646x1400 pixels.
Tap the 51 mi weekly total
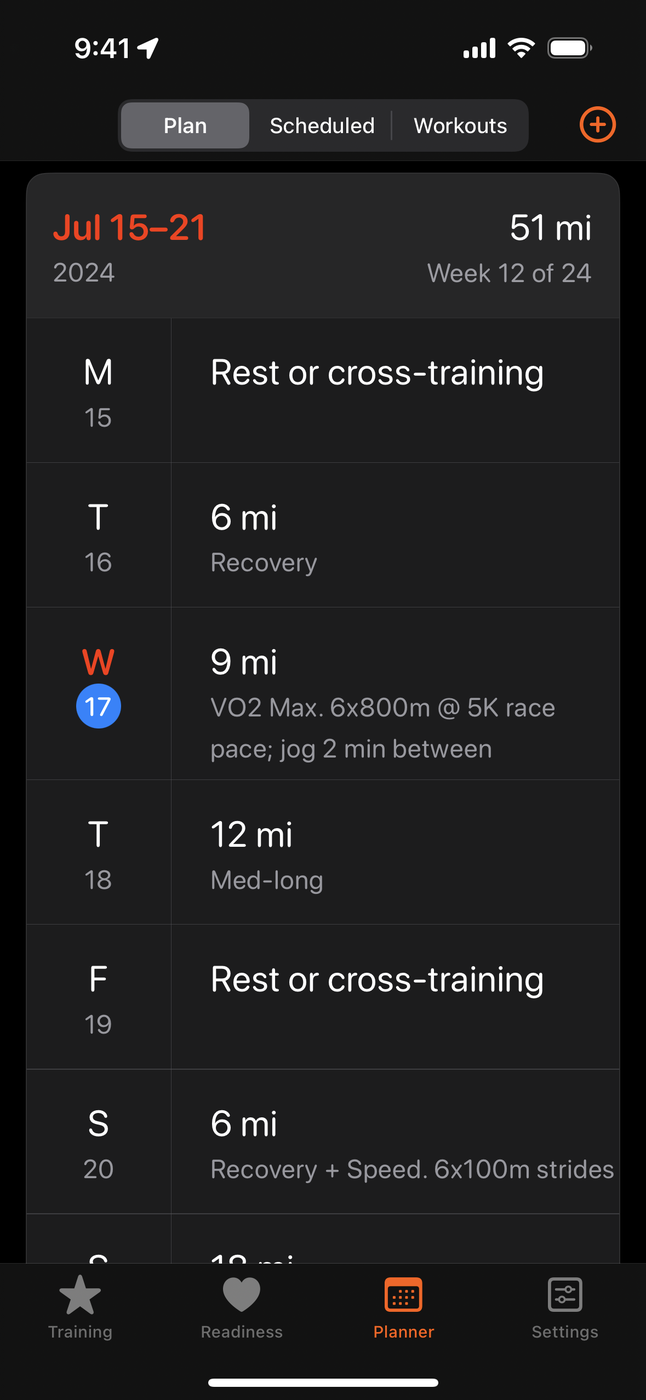click(x=550, y=228)
